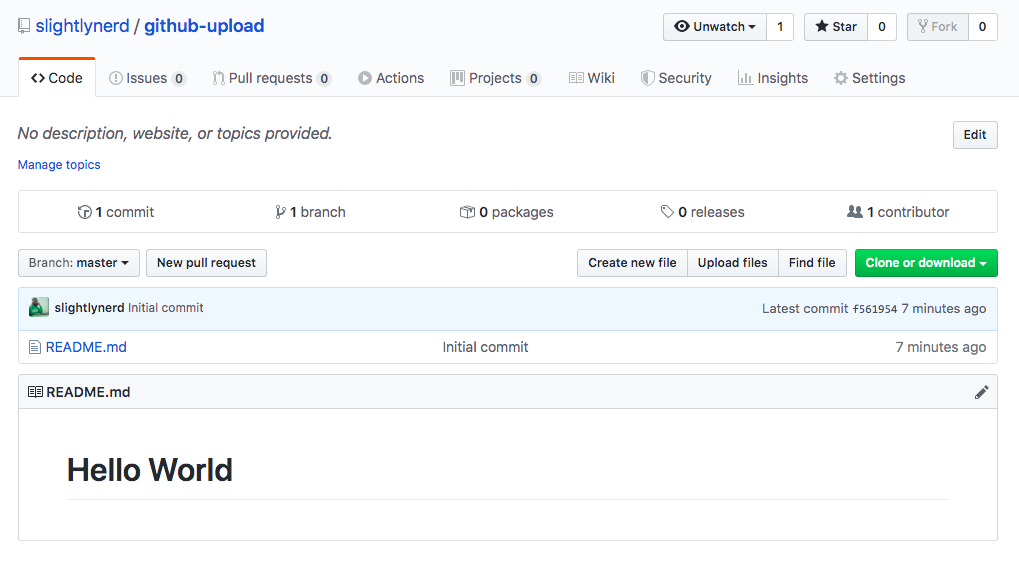
Task: Click the file icon beside README.md row
Action: coord(35,348)
